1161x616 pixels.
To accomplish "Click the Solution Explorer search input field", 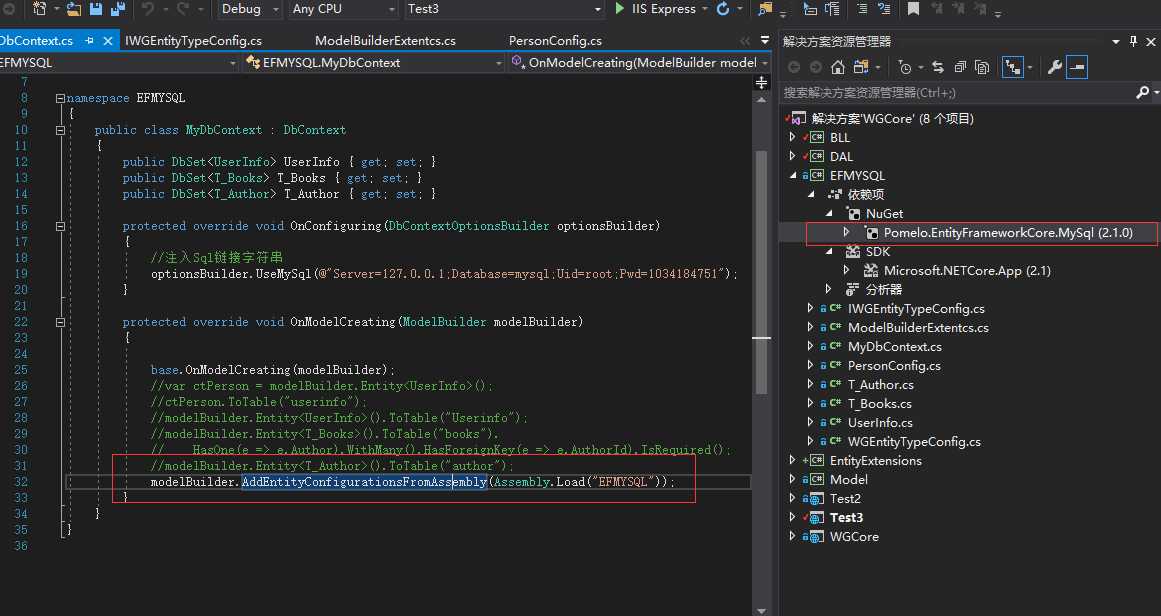I will click(958, 93).
